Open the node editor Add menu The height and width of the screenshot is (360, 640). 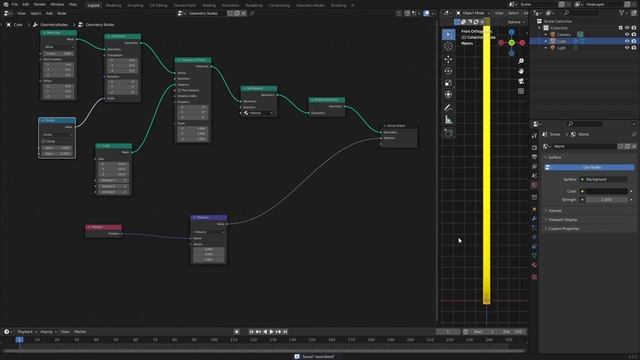49,13
